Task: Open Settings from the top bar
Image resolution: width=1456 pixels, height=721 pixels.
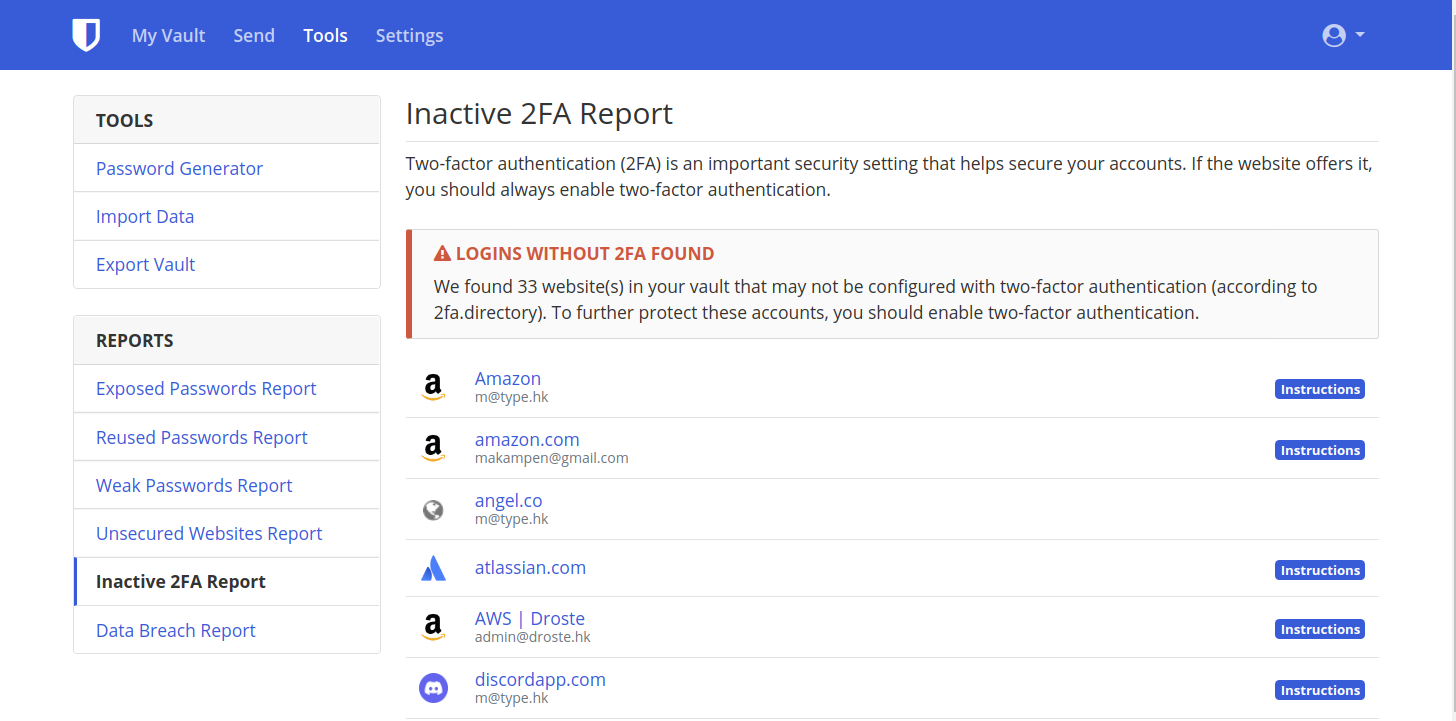Action: point(410,35)
